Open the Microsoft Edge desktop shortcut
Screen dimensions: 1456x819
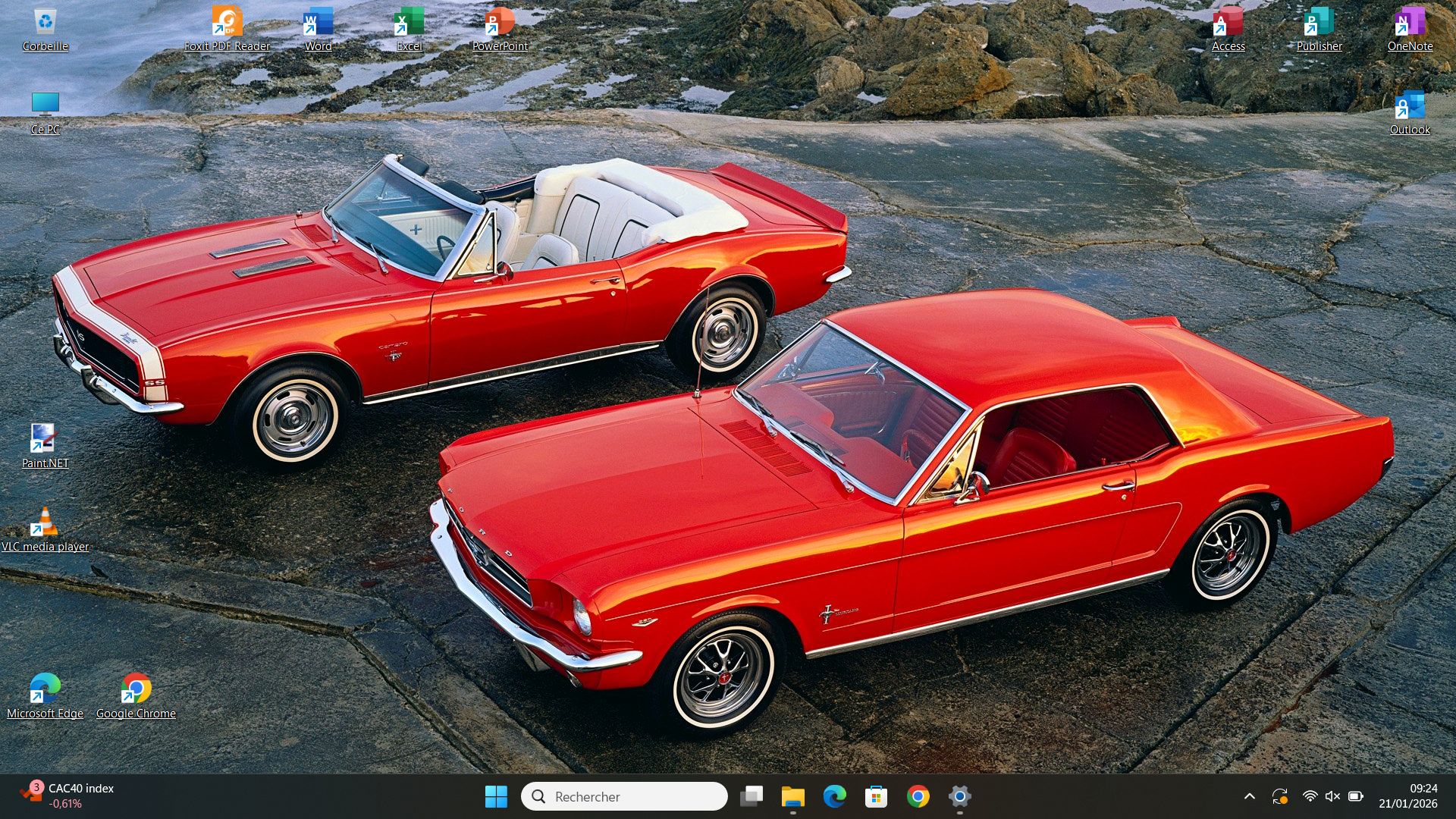[45, 697]
